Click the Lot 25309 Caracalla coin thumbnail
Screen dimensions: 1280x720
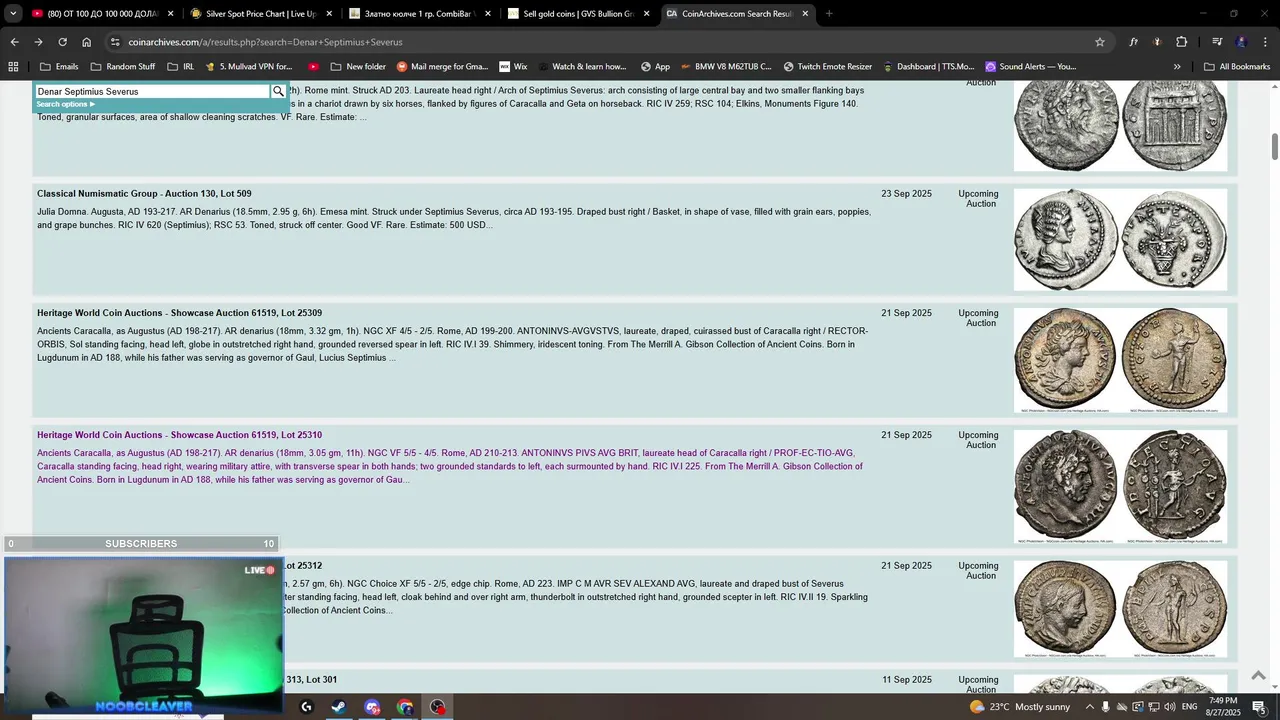(x=1120, y=360)
